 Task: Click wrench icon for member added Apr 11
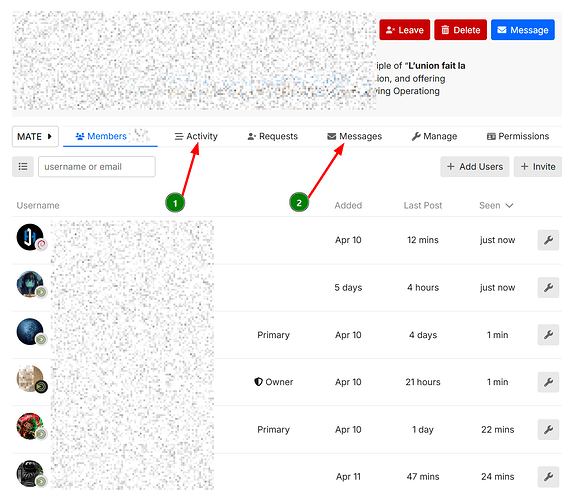[548, 476]
